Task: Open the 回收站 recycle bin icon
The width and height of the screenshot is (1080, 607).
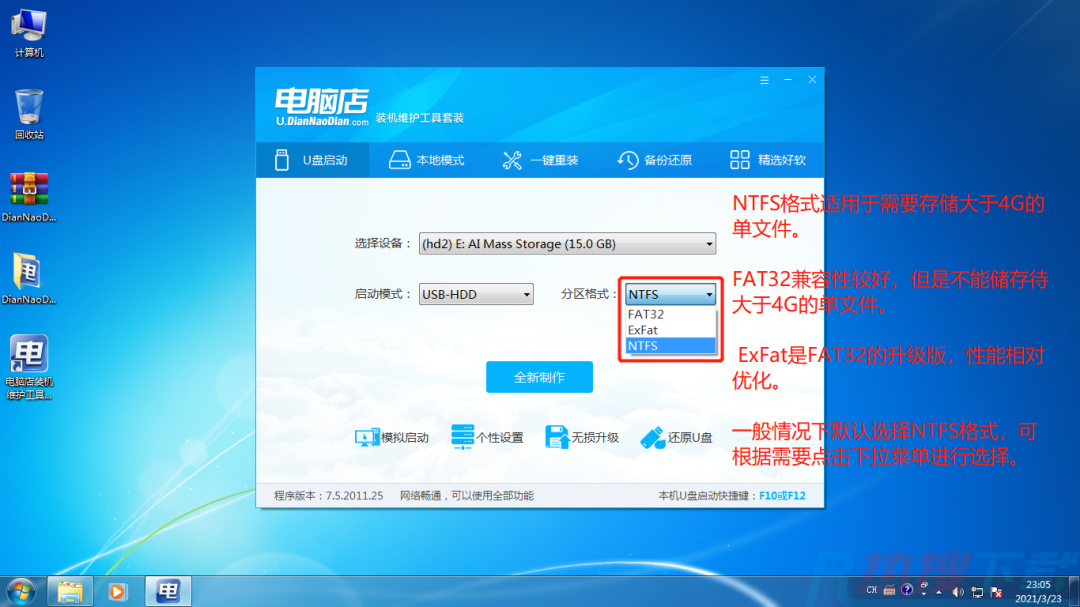Action: point(29,114)
